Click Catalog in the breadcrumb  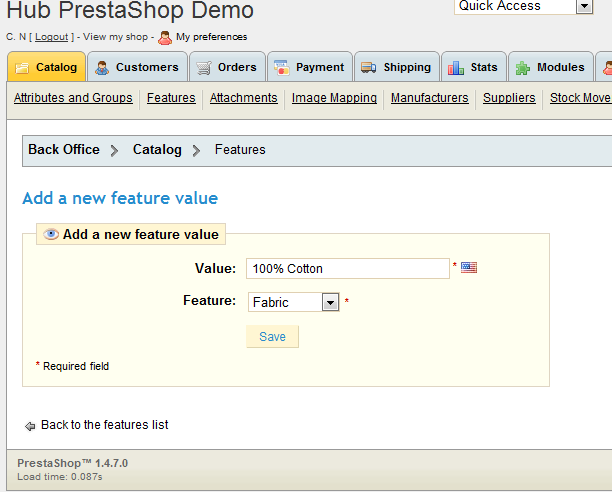[157, 150]
